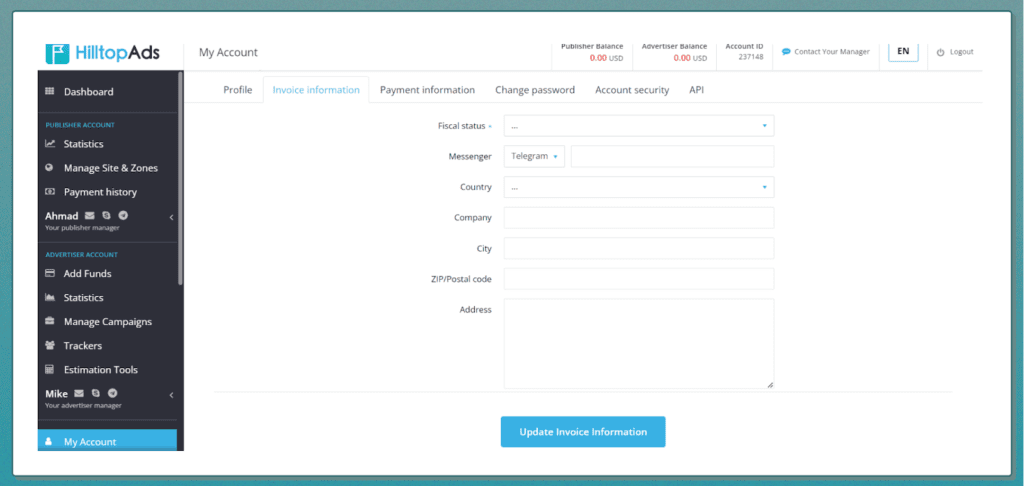1024x486 pixels.
Task: Click the Dashboard grid icon in sidebar
Action: click(50, 92)
